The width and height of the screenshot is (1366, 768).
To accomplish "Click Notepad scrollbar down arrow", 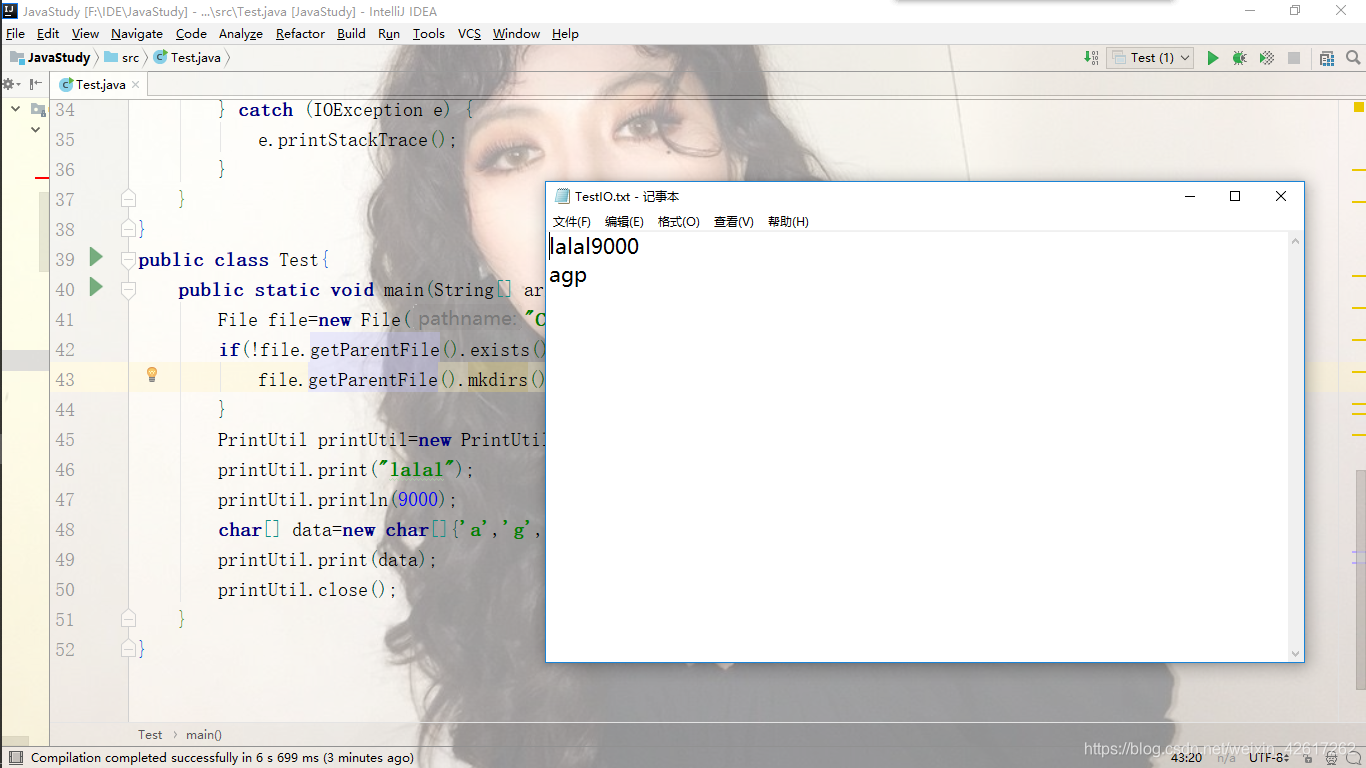I will tap(1296, 654).
